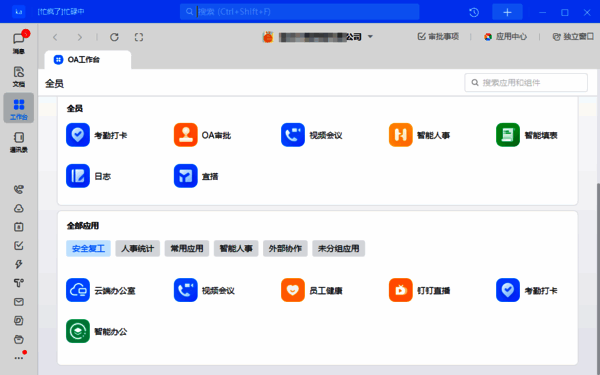The width and height of the screenshot is (600, 375).
Task: Open the 通讯录 contacts sidebar icon
Action: (x=19, y=142)
